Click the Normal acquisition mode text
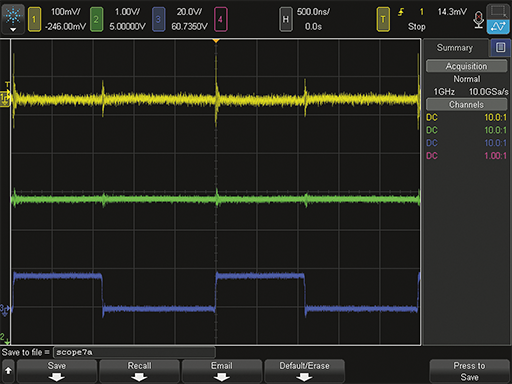Viewport: 512px width, 384px height. [467, 79]
